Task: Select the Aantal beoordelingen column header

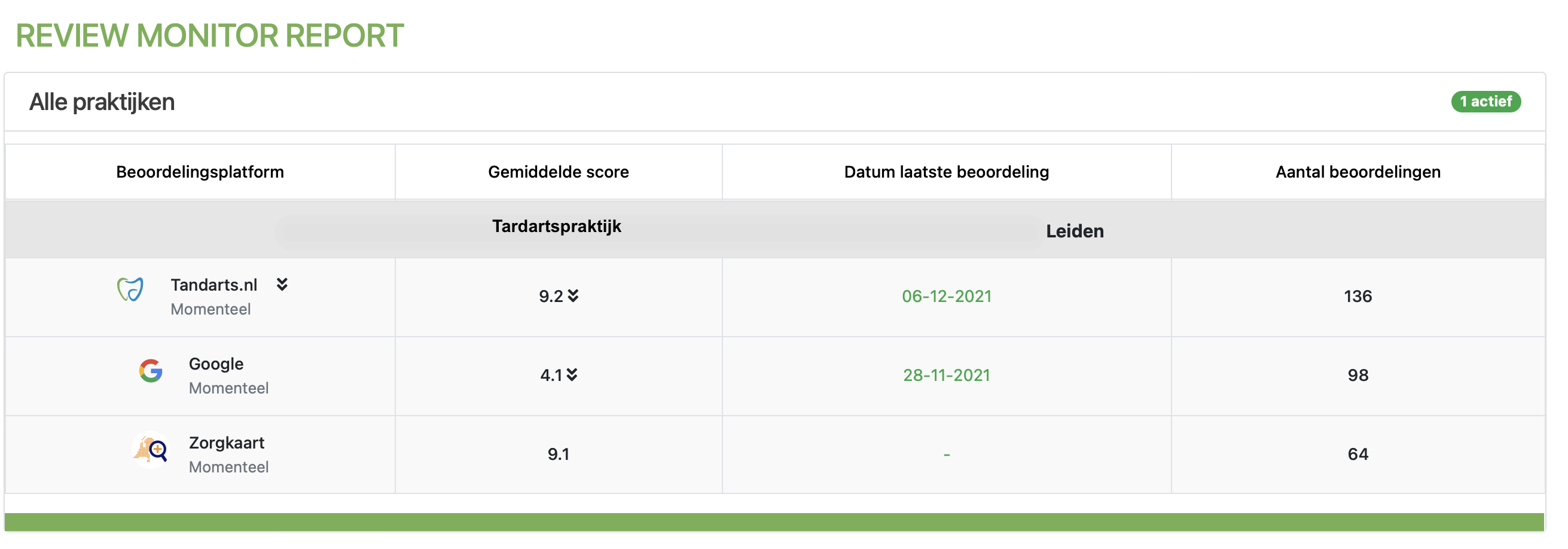Action: tap(1358, 172)
